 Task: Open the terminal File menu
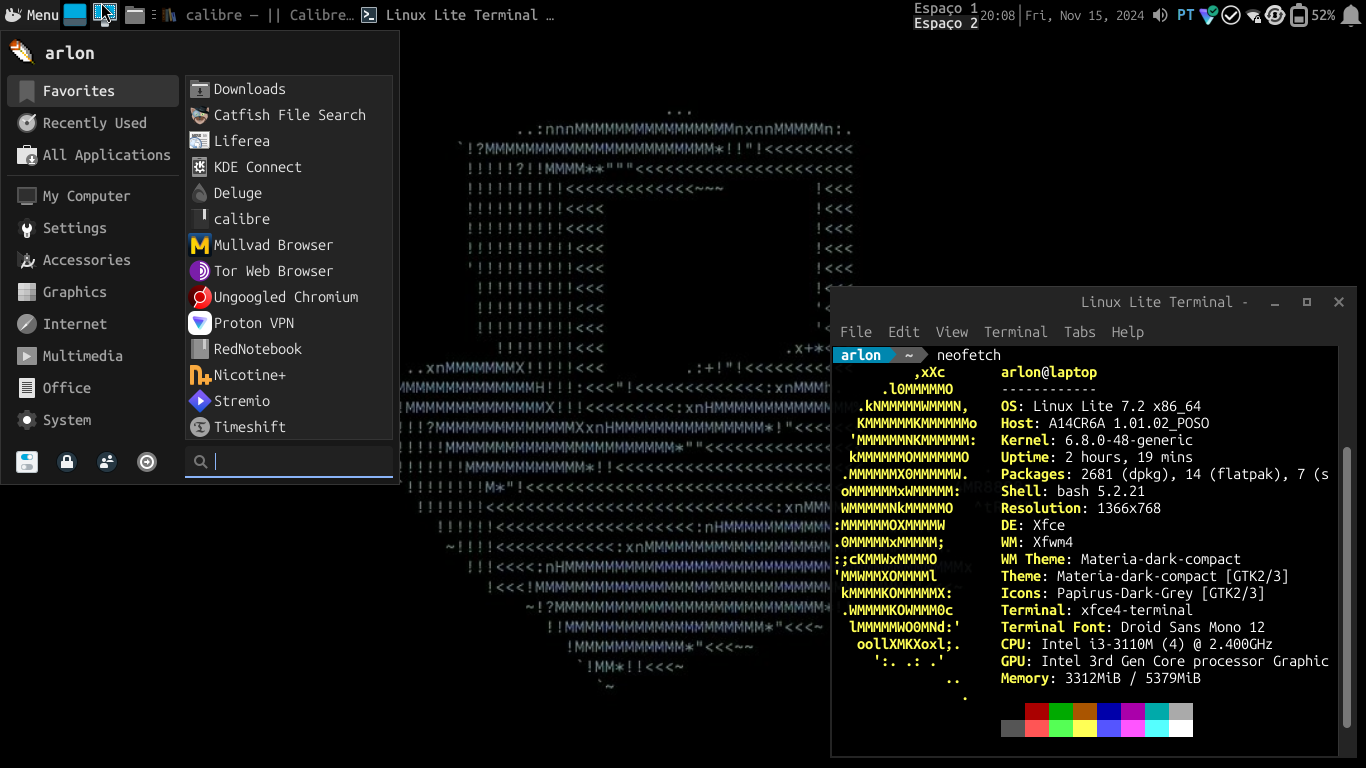click(856, 332)
